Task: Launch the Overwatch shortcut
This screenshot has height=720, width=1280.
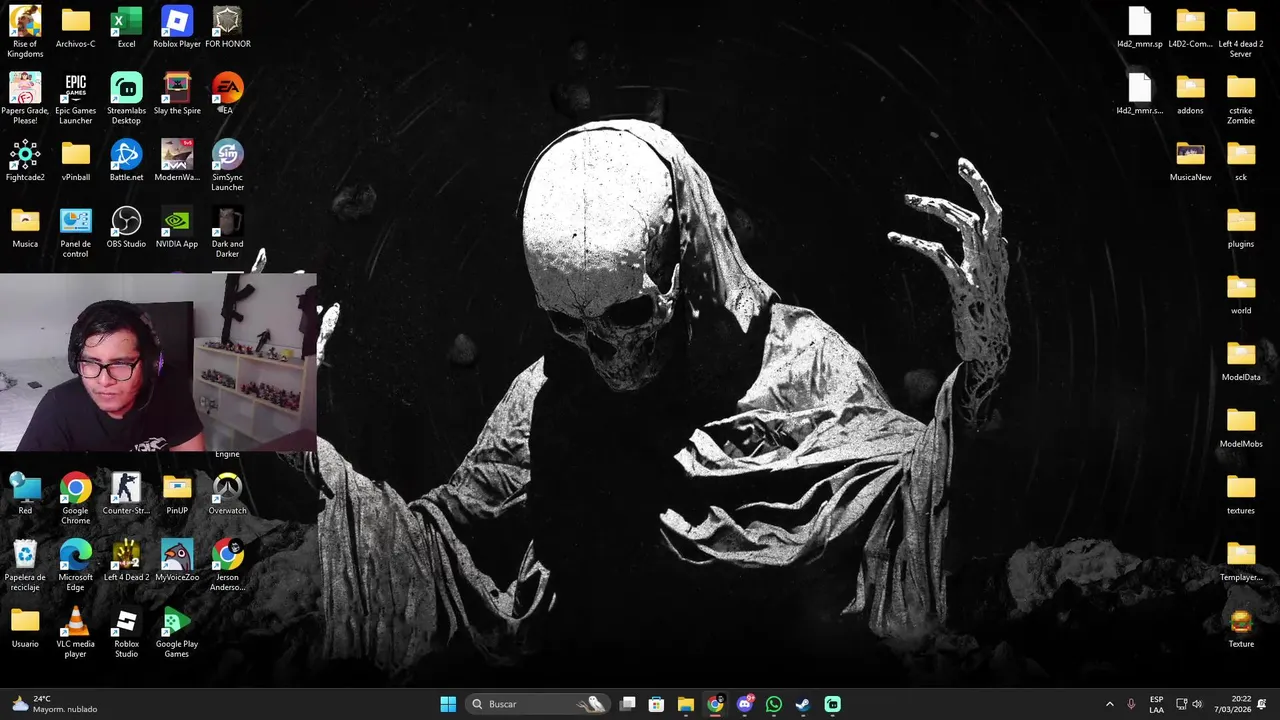Action: 227,494
